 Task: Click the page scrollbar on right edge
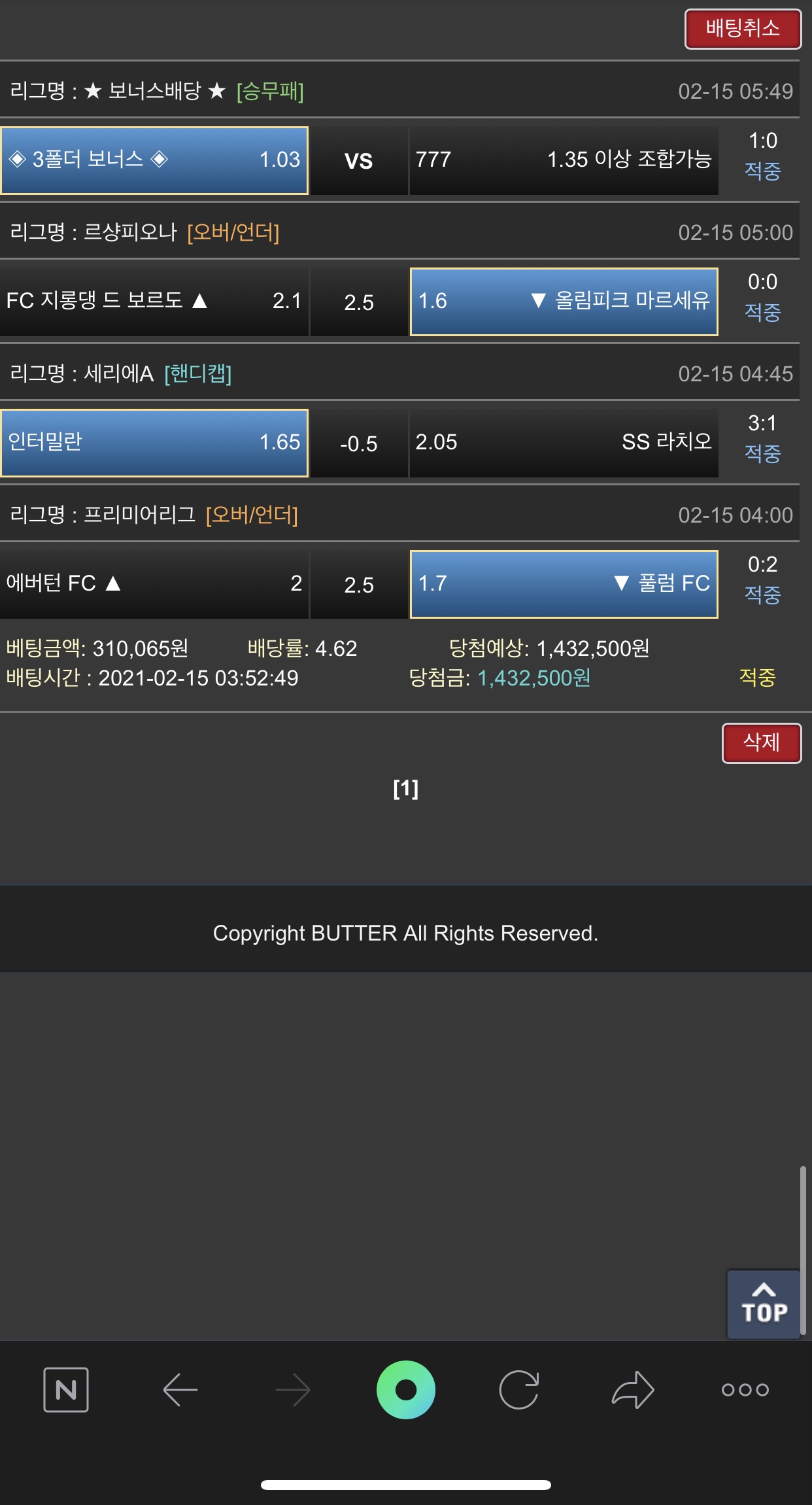point(804,1249)
